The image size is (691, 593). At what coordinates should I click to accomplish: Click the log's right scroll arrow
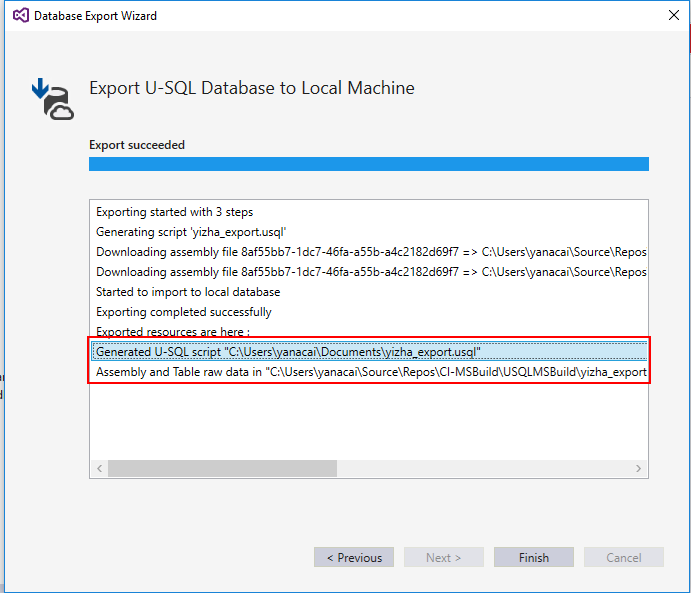click(x=638, y=468)
